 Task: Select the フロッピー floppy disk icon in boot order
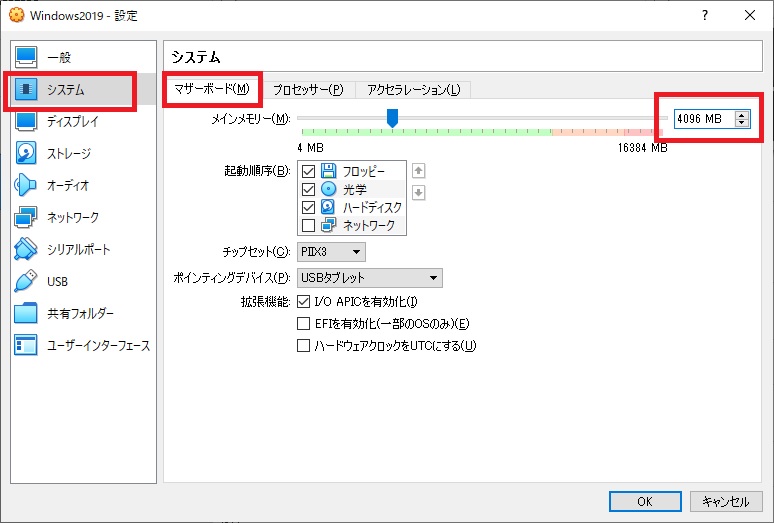tap(328, 171)
